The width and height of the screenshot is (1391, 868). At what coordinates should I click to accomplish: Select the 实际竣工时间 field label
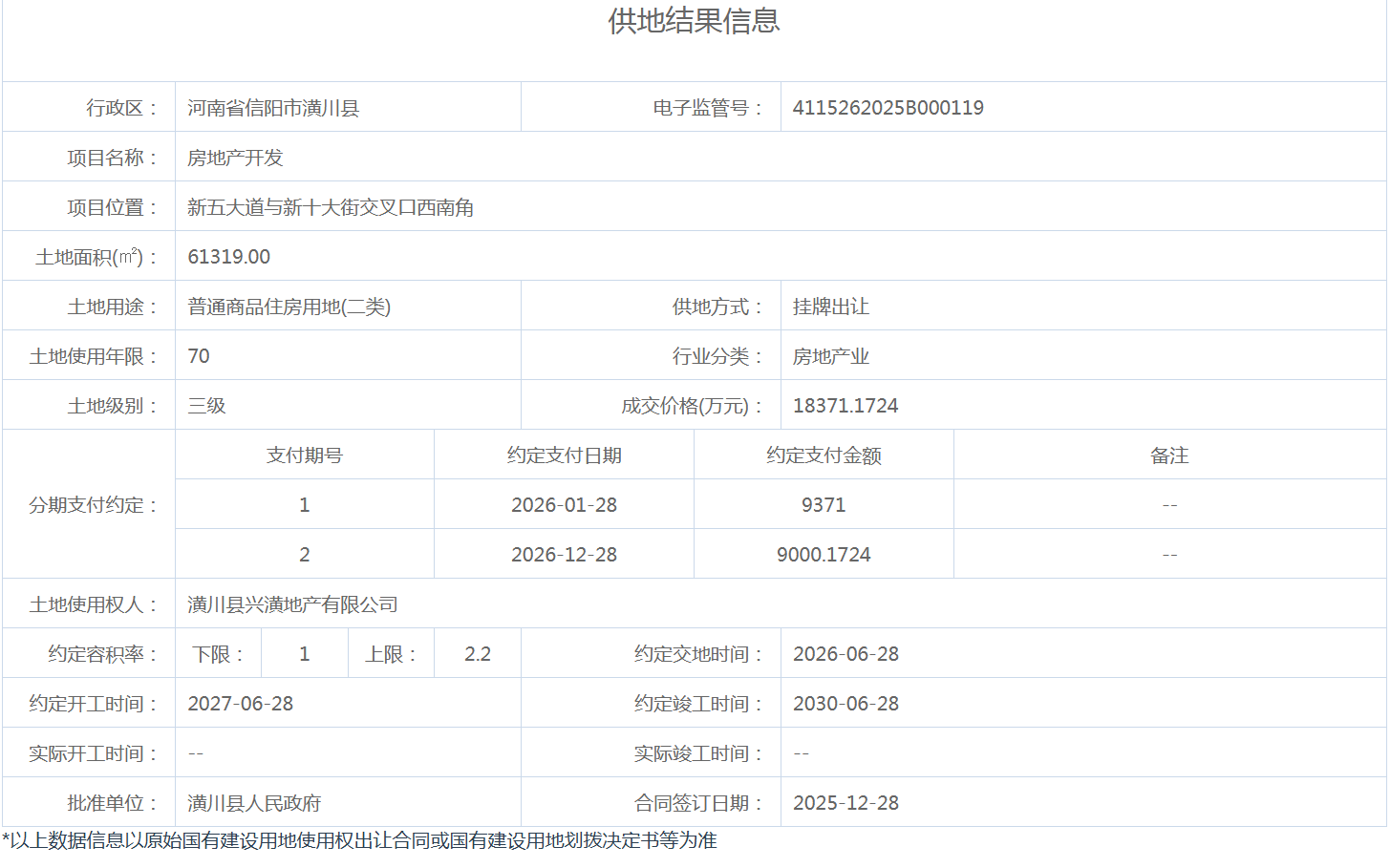coord(698,753)
